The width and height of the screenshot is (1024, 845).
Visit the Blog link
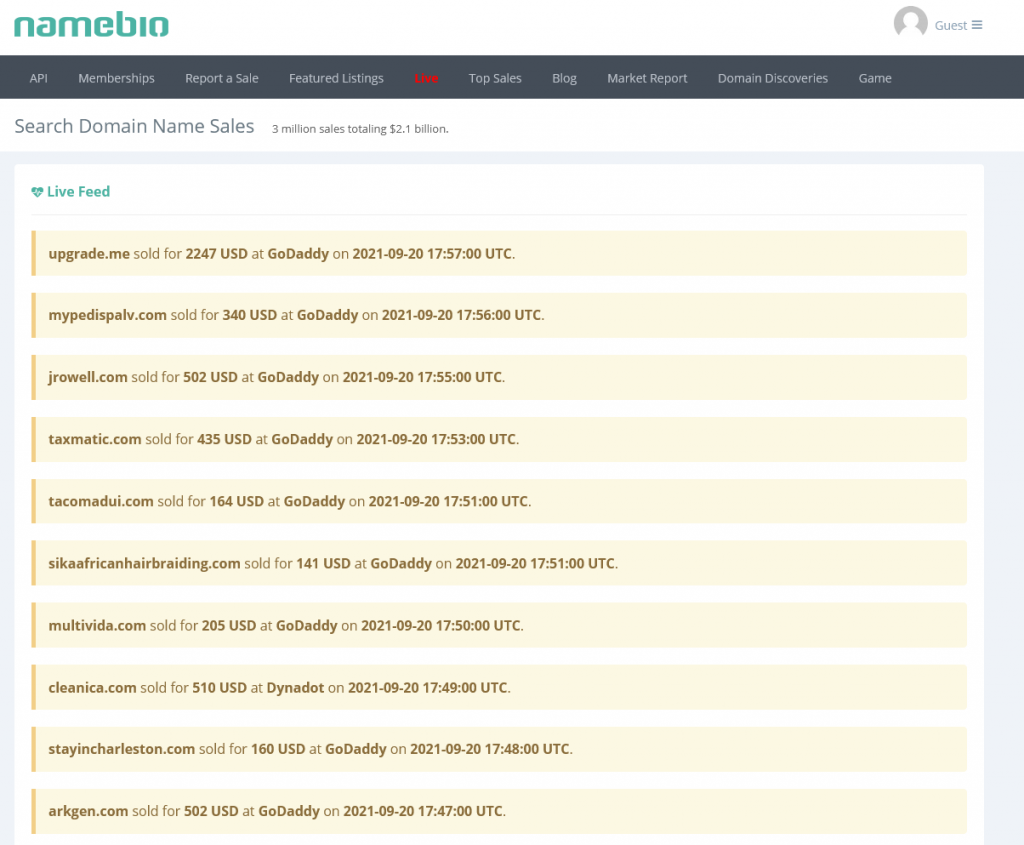click(564, 78)
